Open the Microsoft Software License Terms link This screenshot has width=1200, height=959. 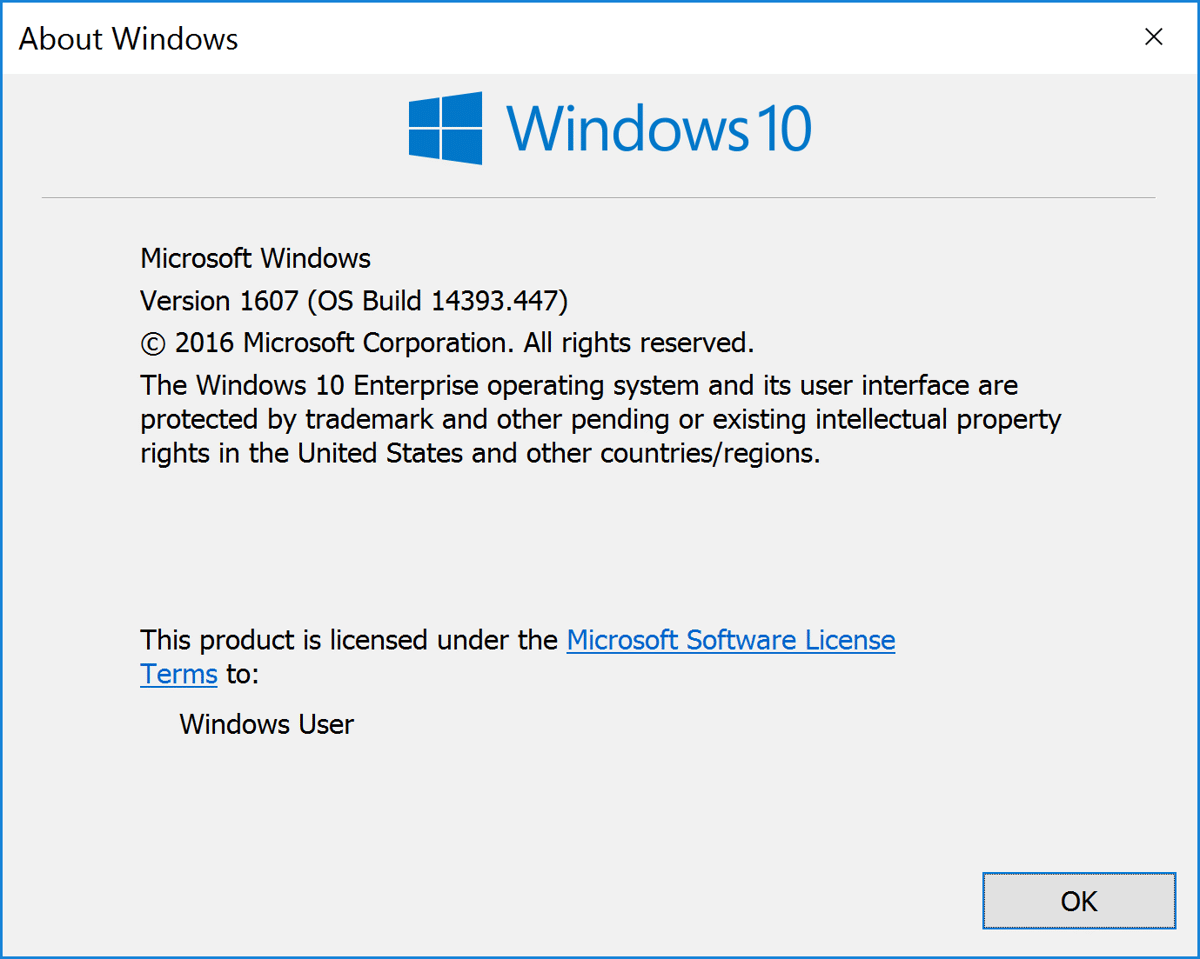tap(730, 640)
